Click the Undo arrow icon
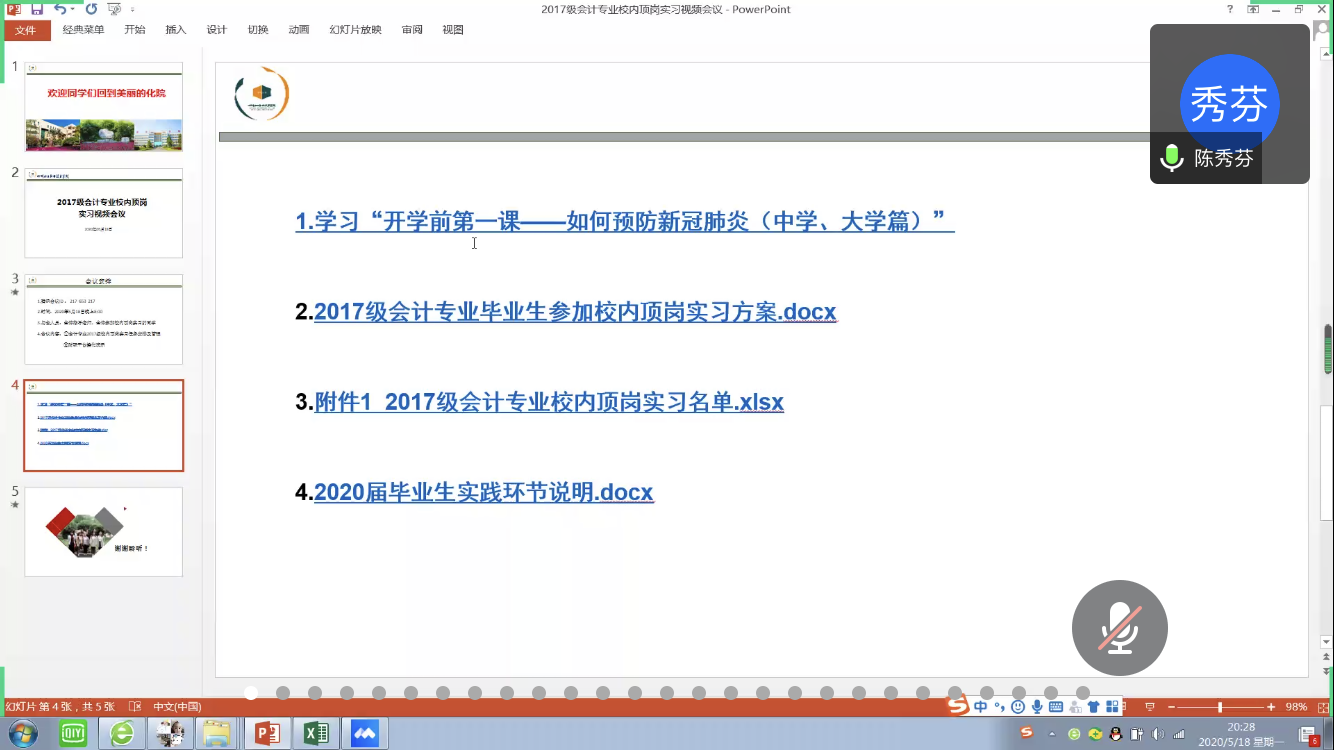1334x750 pixels. (60, 9)
